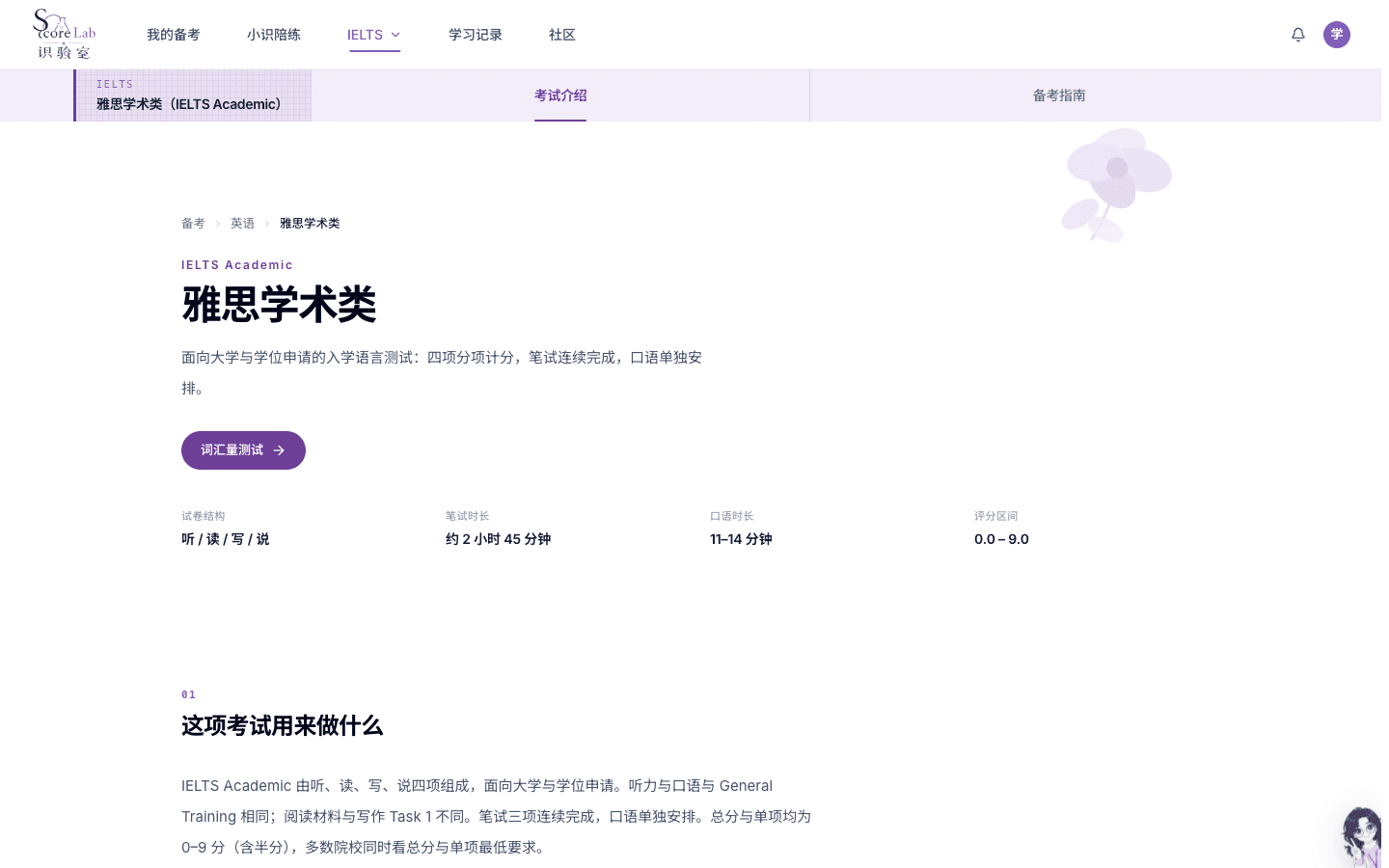The width and height of the screenshot is (1389, 868).
Task: Open 学习记录 menu item
Action: coord(476,35)
